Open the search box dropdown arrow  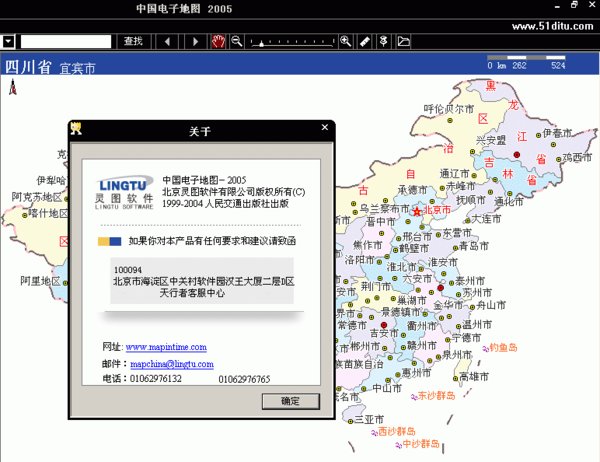coord(8,41)
